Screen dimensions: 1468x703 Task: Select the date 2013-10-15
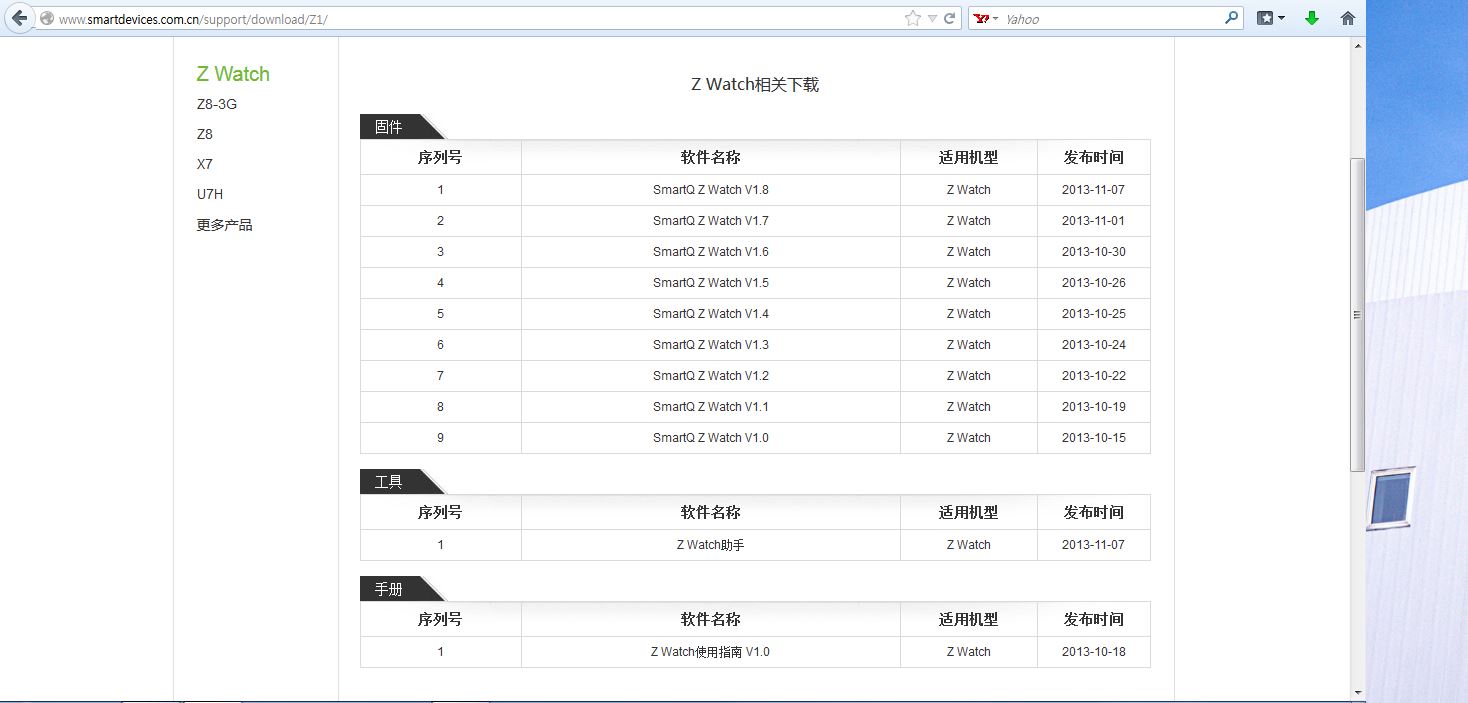click(x=1094, y=438)
